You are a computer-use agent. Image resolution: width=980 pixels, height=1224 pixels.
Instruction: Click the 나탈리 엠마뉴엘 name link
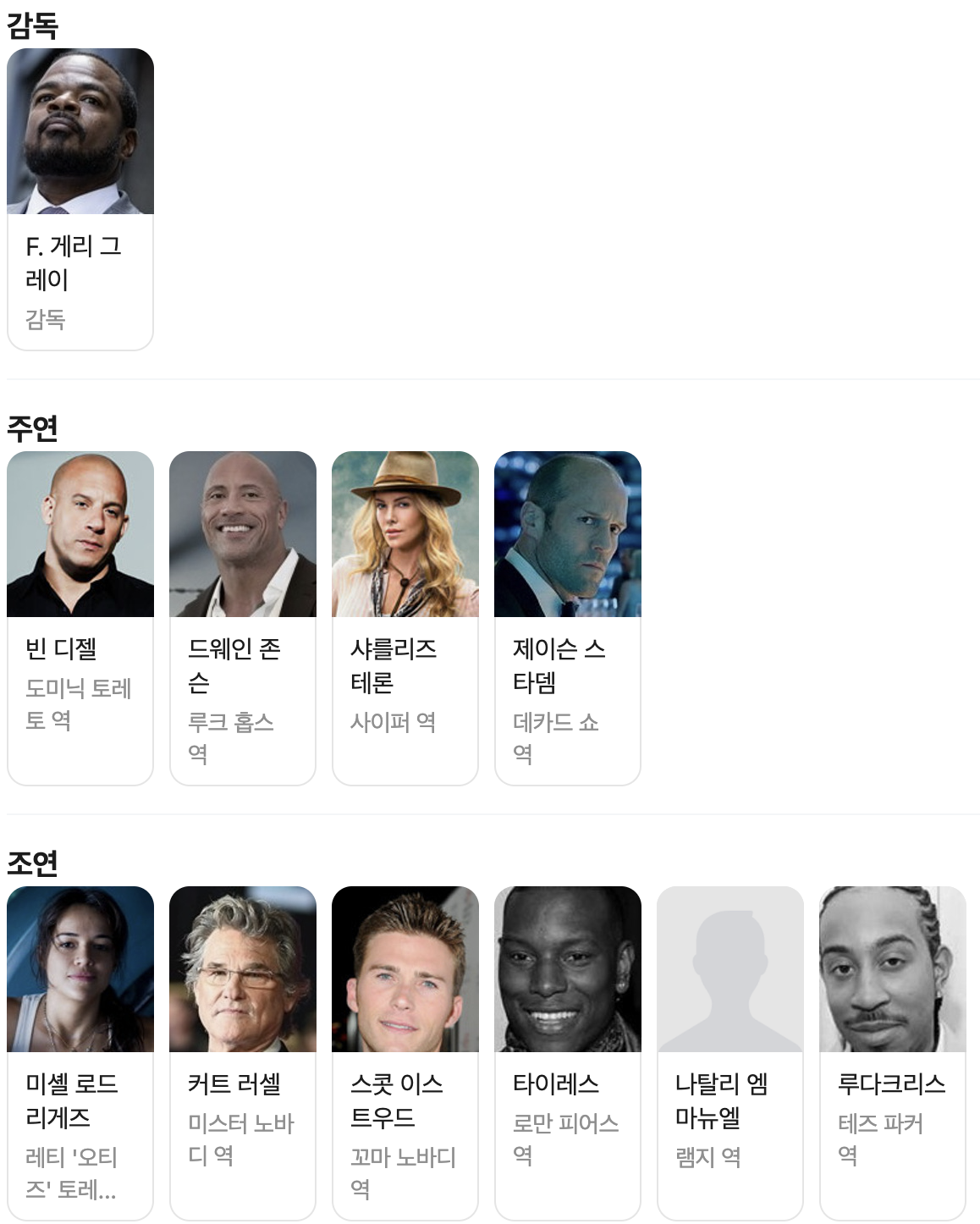(x=722, y=1100)
